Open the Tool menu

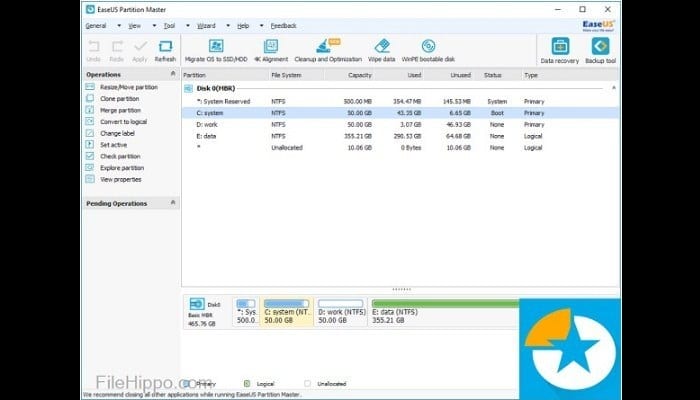tap(169, 26)
